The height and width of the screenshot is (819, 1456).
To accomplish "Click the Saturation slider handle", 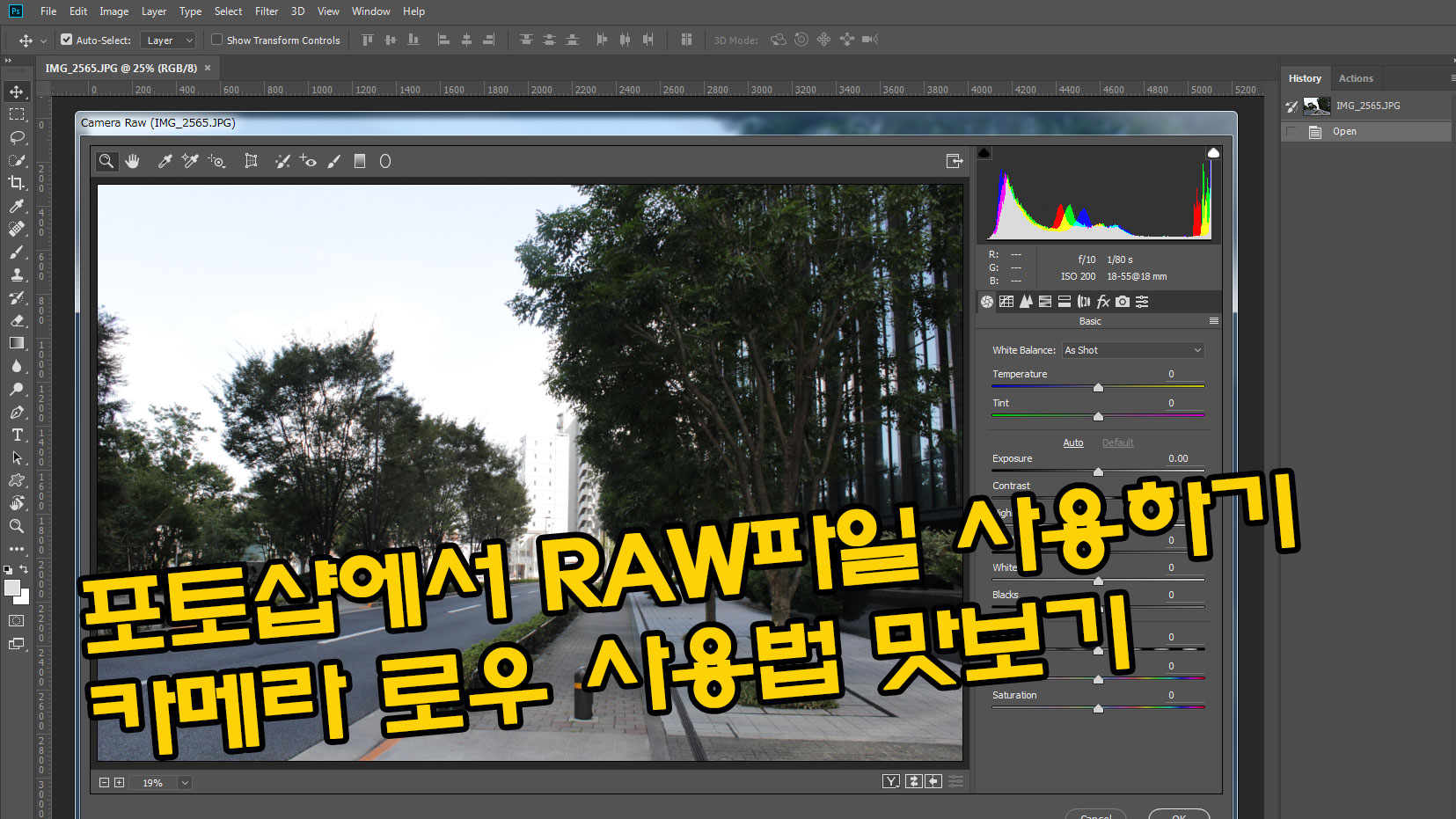I will tap(1098, 708).
